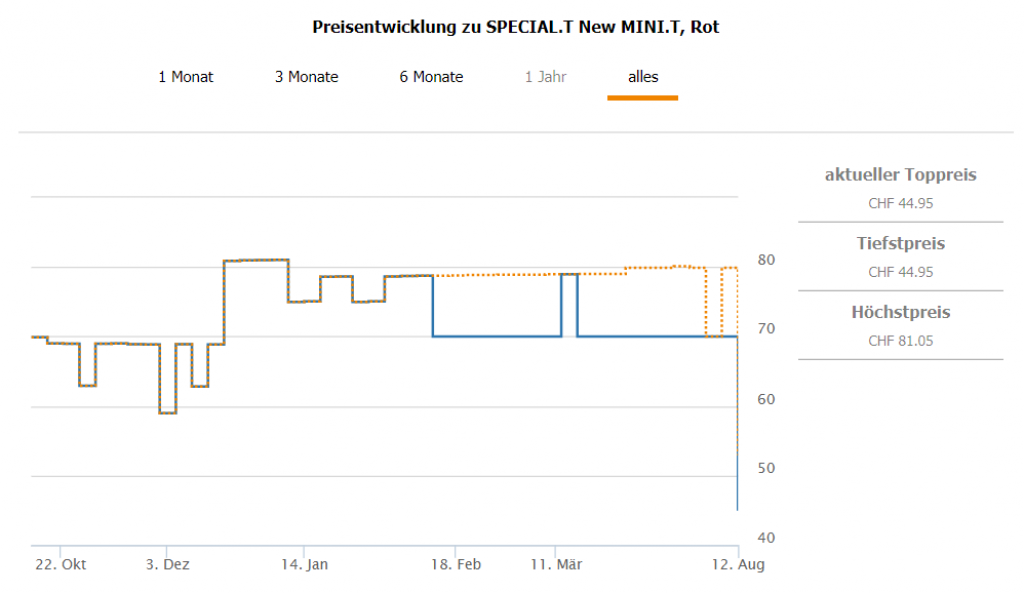Click the greyed-out '1 Jahr' tab
This screenshot has height=593, width=1024.
[546, 77]
